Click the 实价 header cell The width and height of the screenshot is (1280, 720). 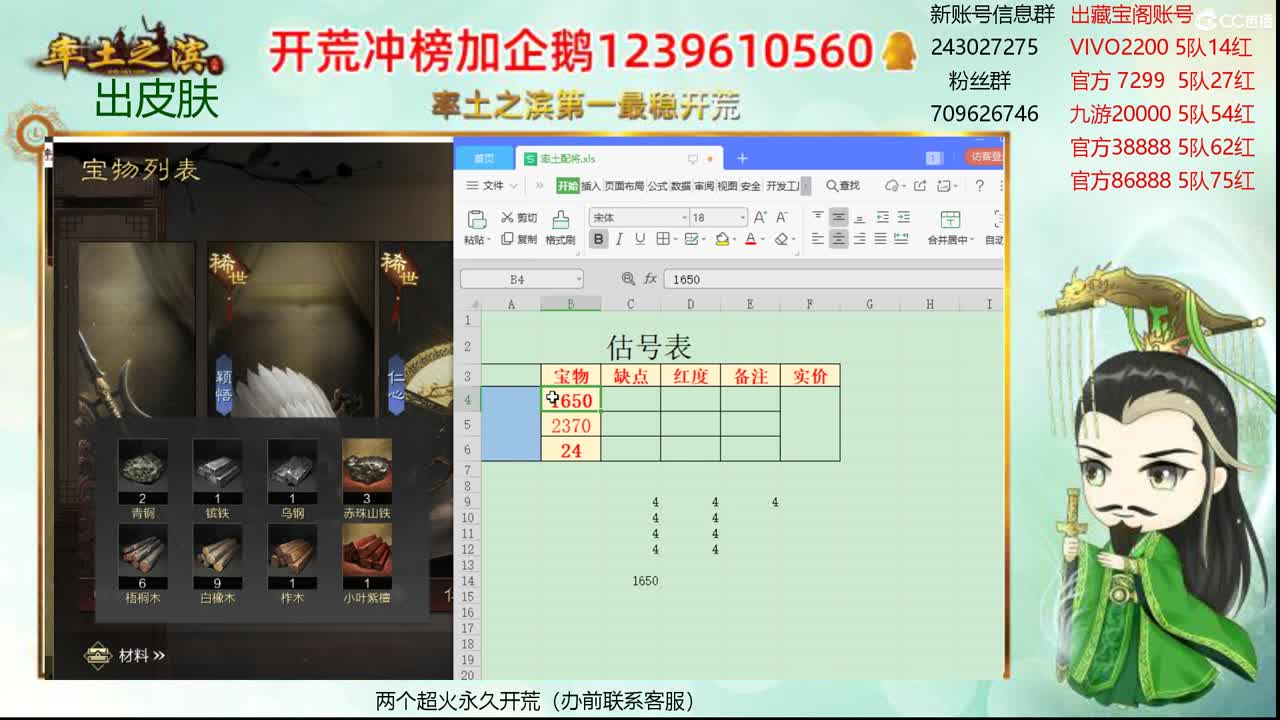pos(810,376)
